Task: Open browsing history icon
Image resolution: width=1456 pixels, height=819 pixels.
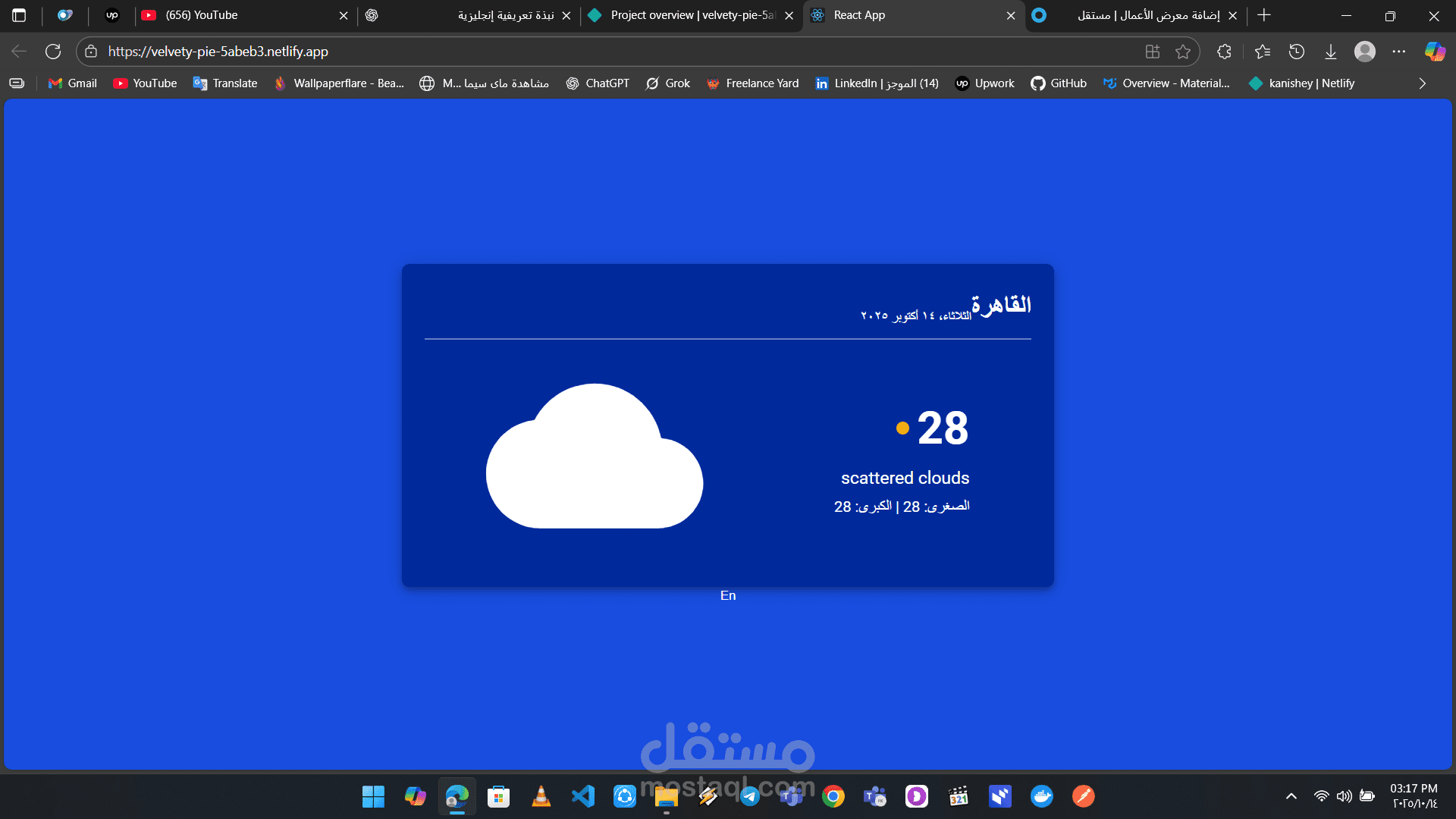Action: point(1297,52)
